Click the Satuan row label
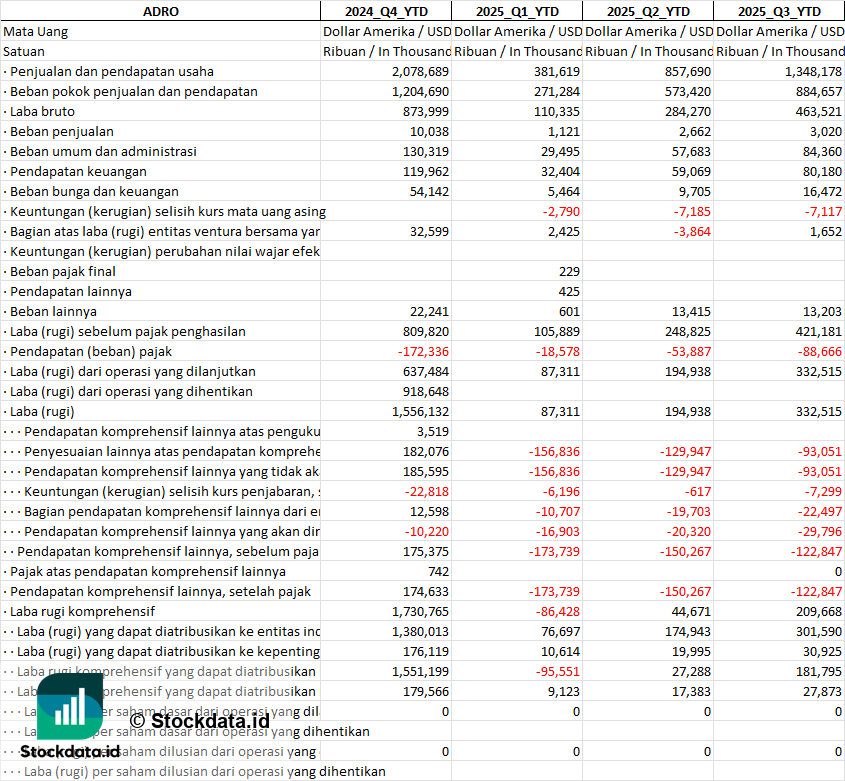Viewport: 845px width, 781px height. pos(24,51)
